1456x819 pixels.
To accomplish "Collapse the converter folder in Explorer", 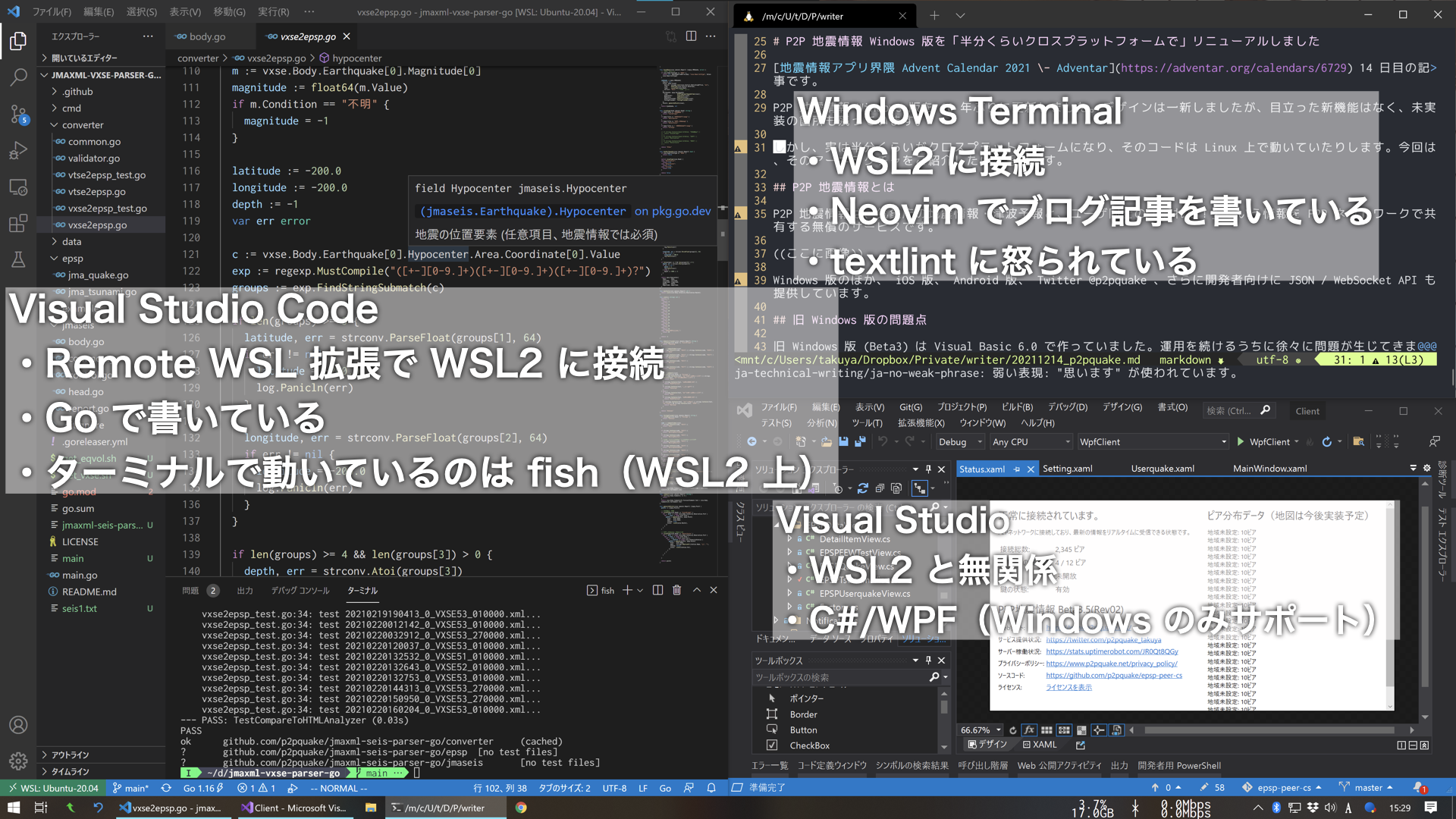I will coord(78,124).
